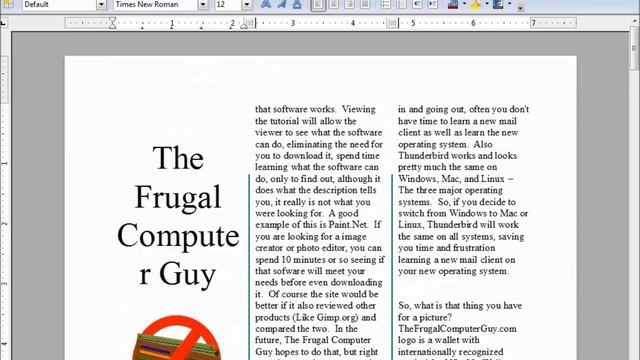Decrease paragraph indent
Image resolution: width=640 pixels, height=360 pixels.
[x=417, y=4]
